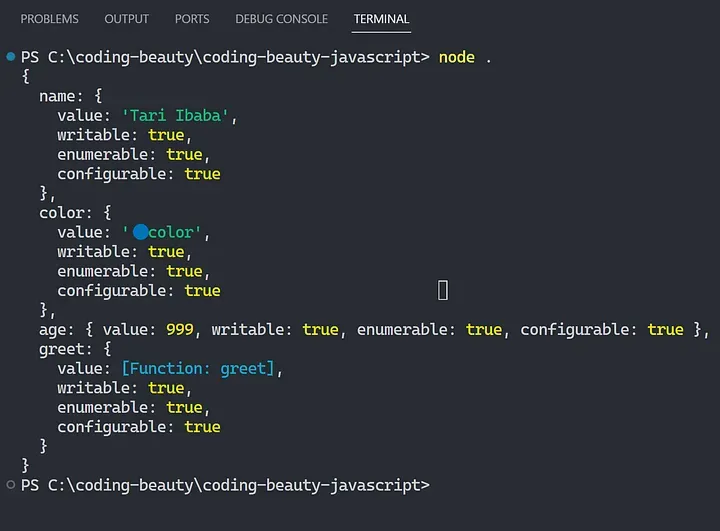Switch to the PROBLEMS tab
Screen dimensions: 720x531
[50, 19]
